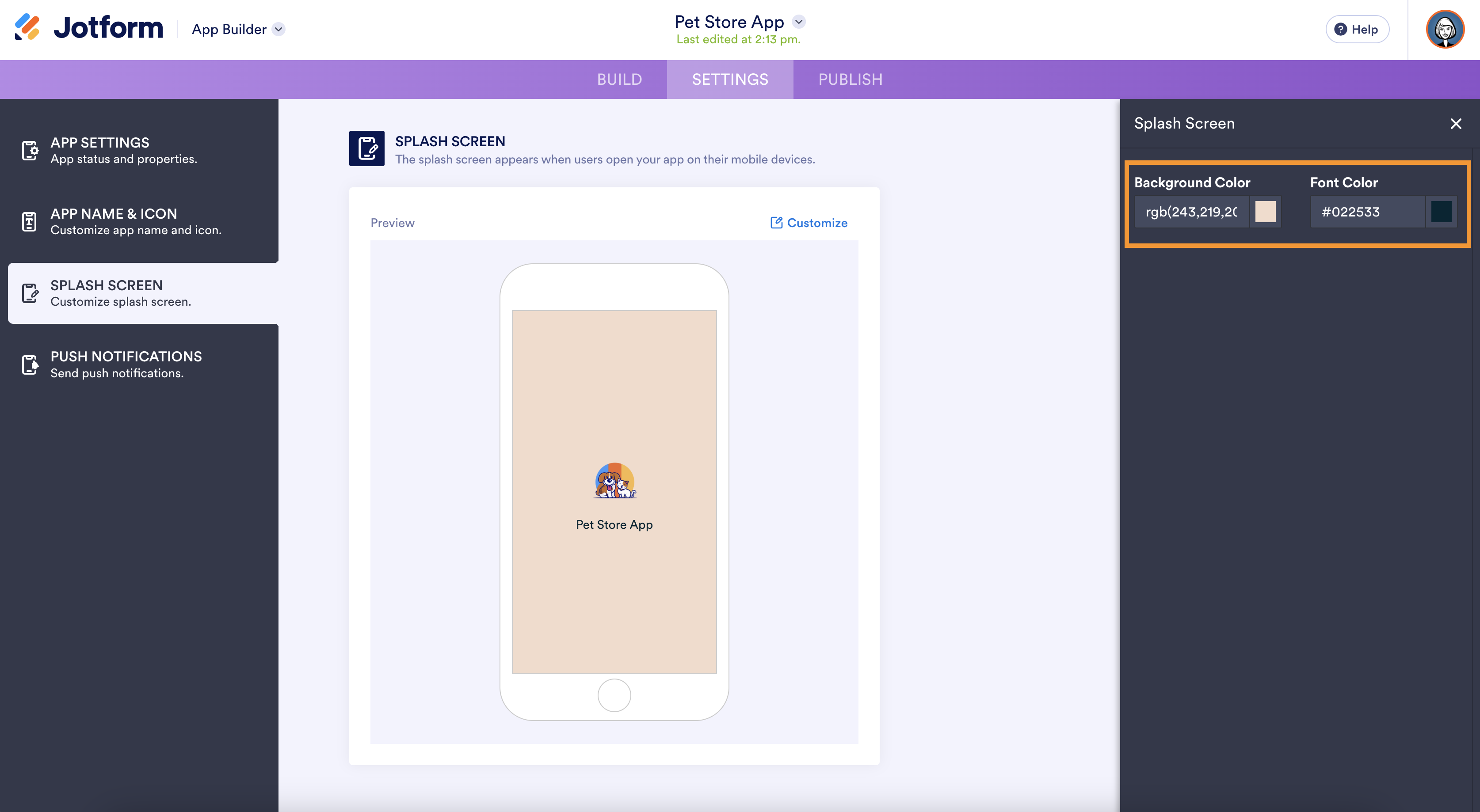Click the Help button
Screen dimensions: 1480x812
(1357, 29)
